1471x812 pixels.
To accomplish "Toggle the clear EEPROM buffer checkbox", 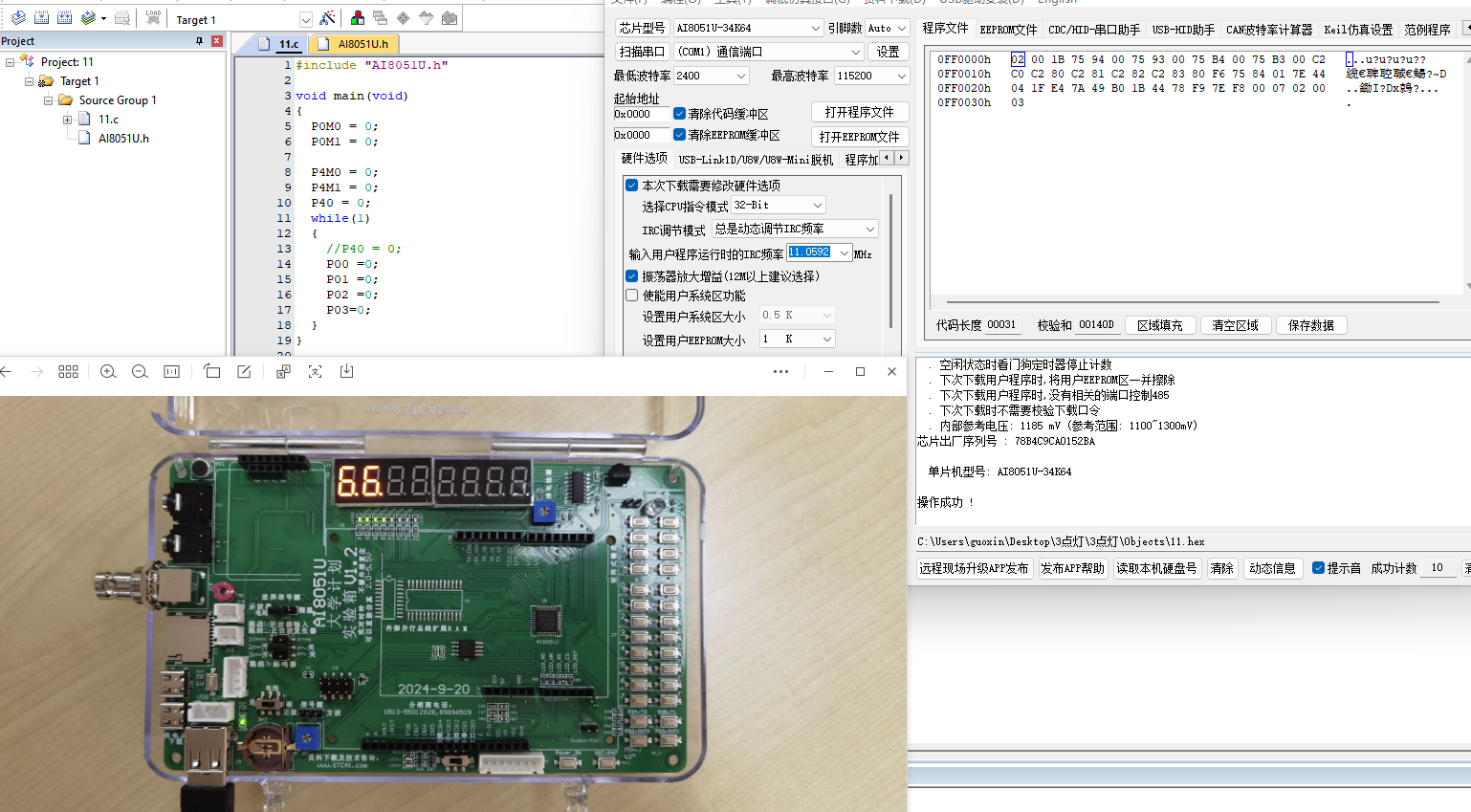I will click(679, 135).
